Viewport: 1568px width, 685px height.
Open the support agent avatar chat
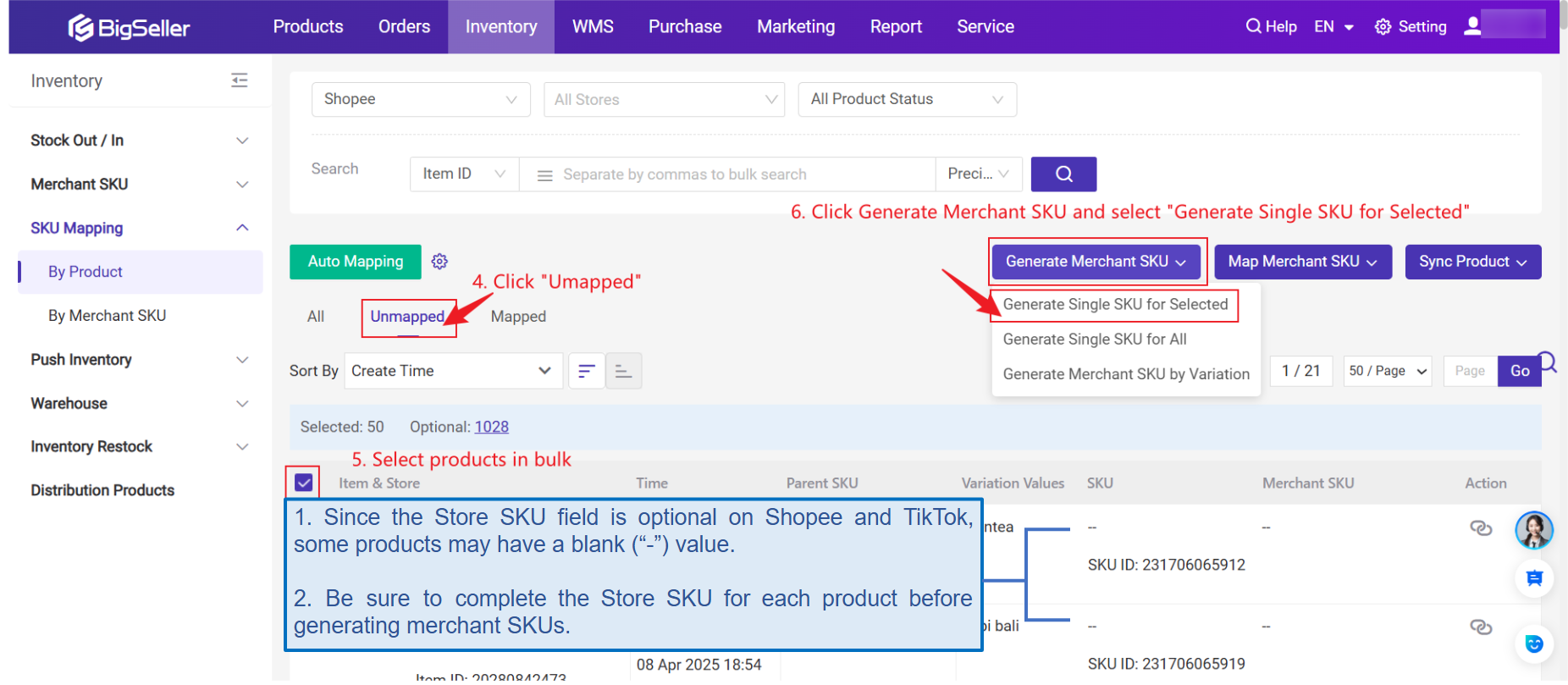tap(1534, 531)
